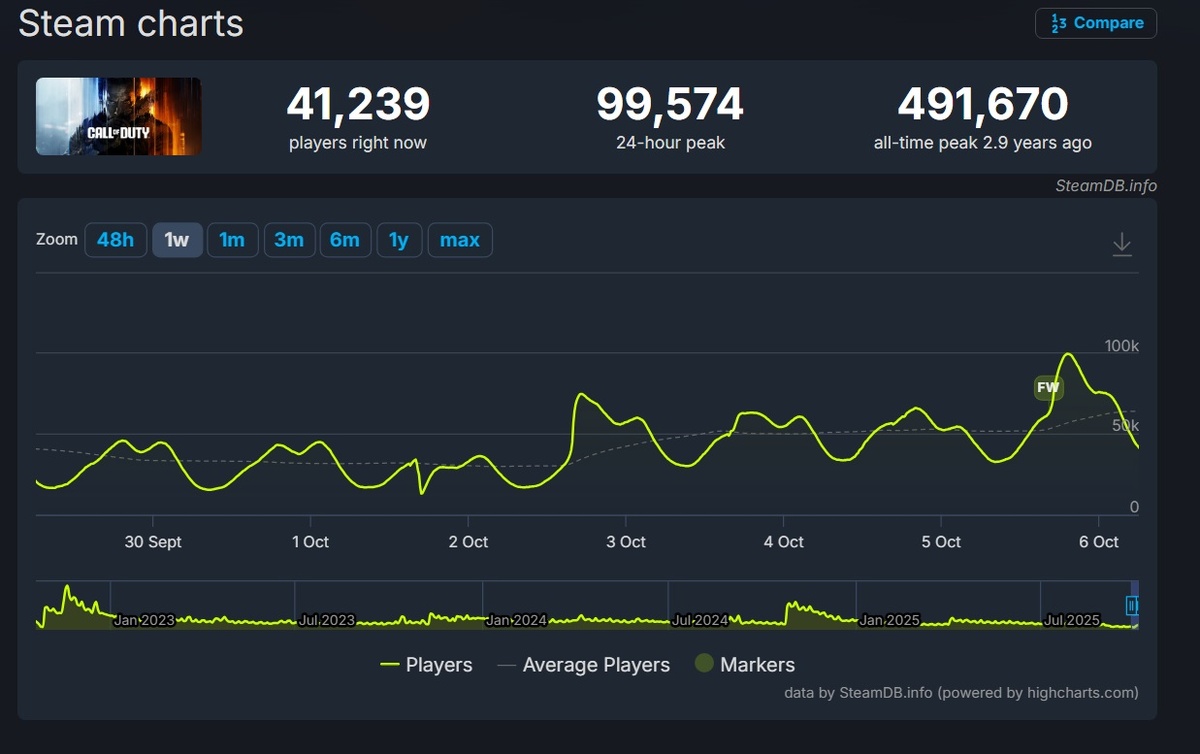Click the all-time peak 2.9 years ago caption
The height and width of the screenshot is (754, 1200).
[983, 143]
